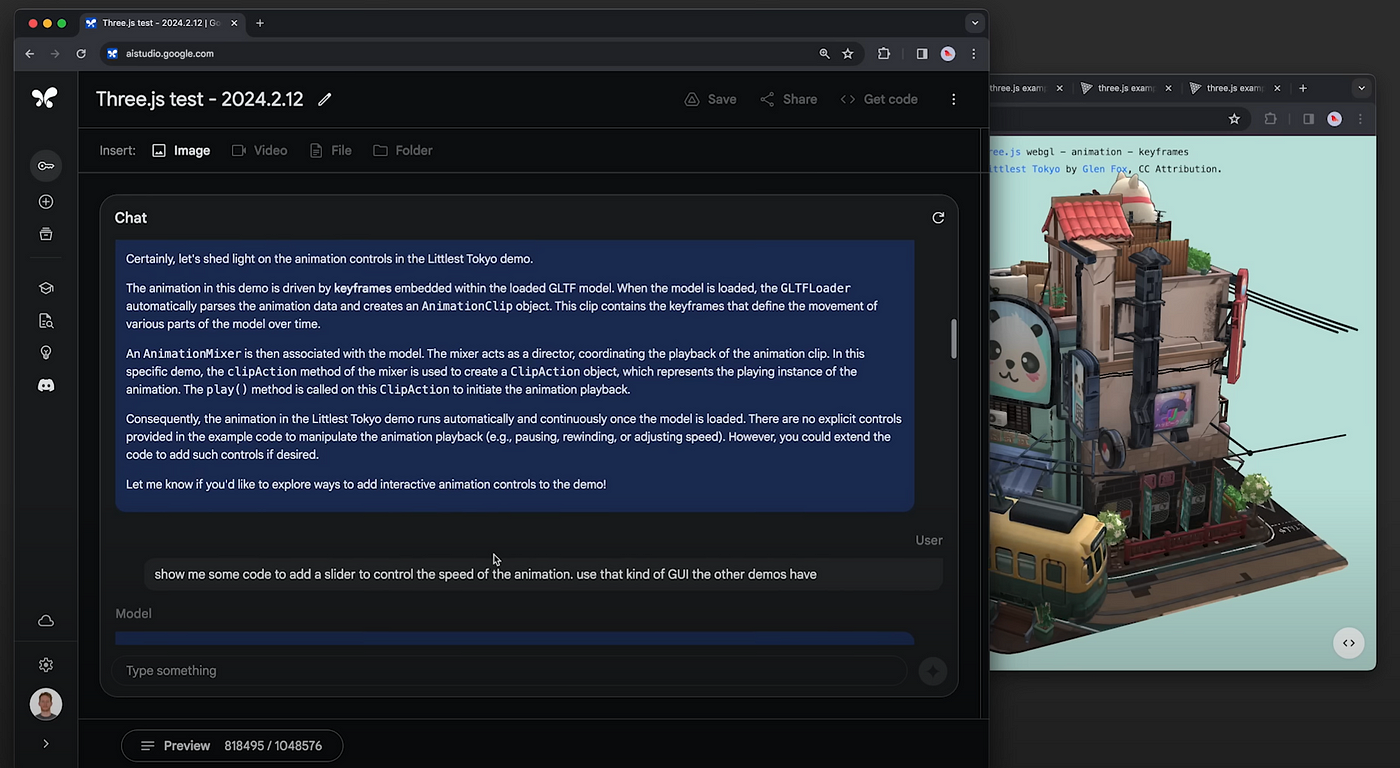Click the Model label
Screen dimensions: 1400x768
[x=133, y=613]
